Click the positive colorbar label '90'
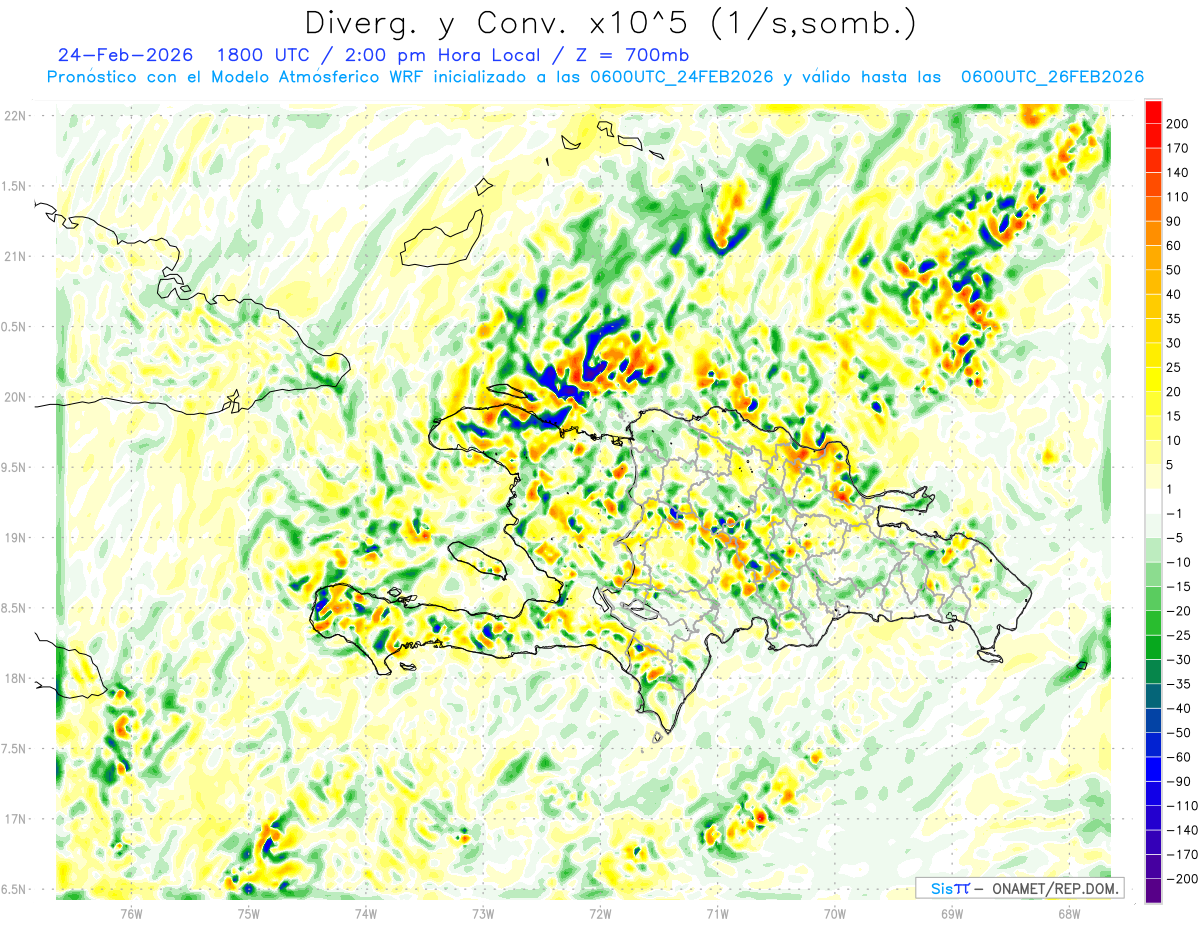The height and width of the screenshot is (927, 1200). tap(1174, 221)
